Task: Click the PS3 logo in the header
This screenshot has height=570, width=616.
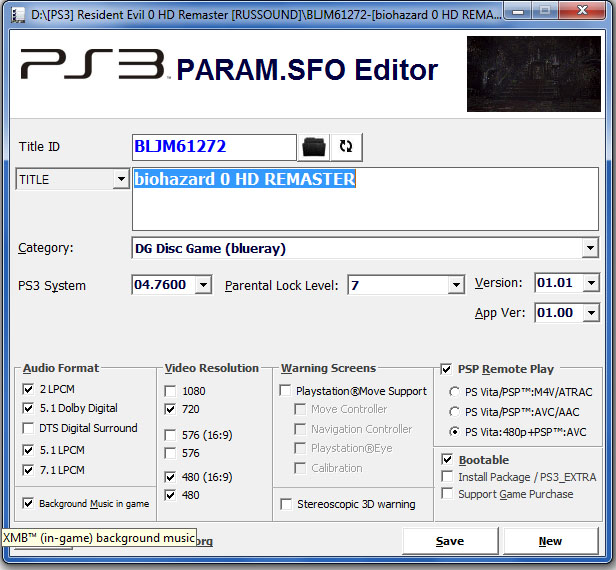Action: 92,67
